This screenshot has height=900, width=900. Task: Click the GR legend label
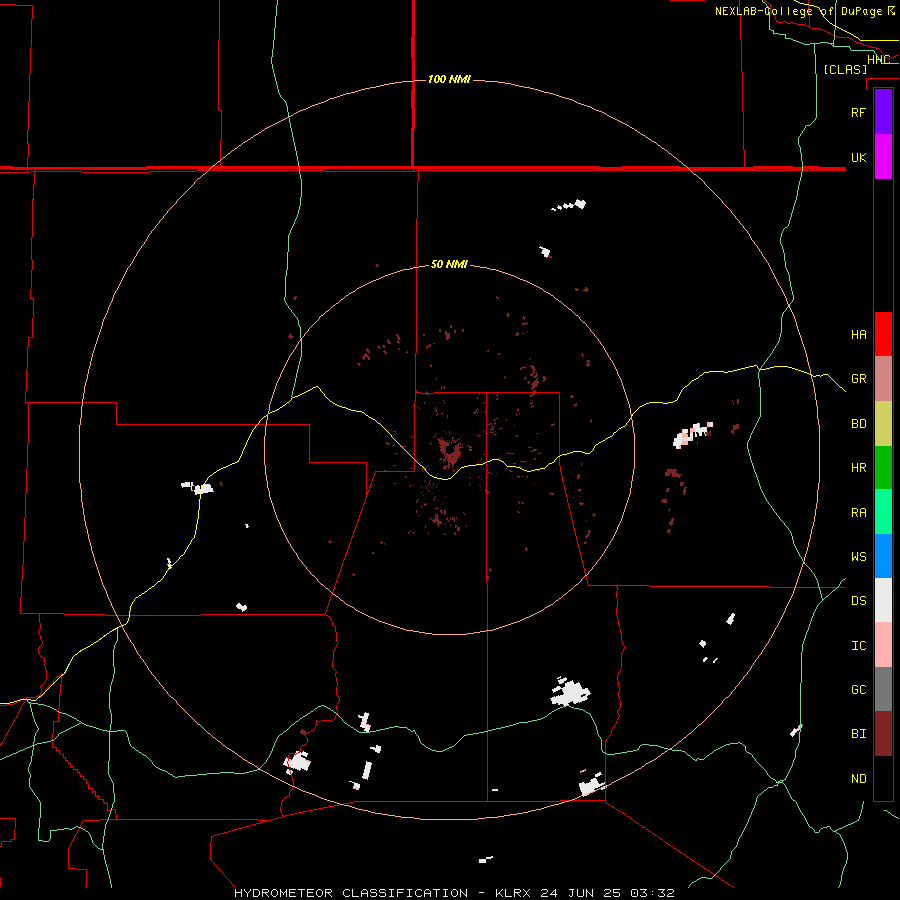point(858,379)
